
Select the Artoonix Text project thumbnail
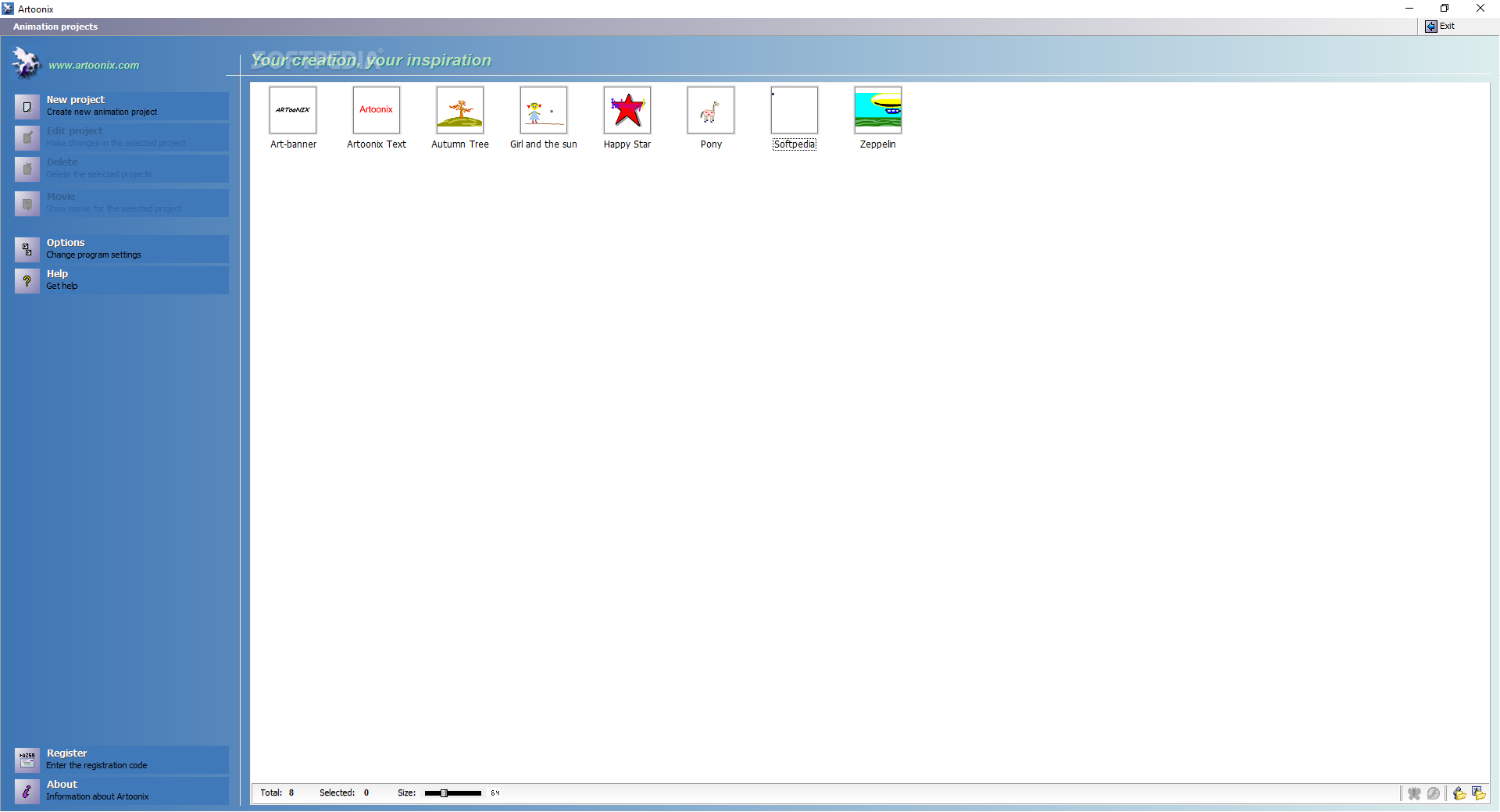pyautogui.click(x=377, y=110)
